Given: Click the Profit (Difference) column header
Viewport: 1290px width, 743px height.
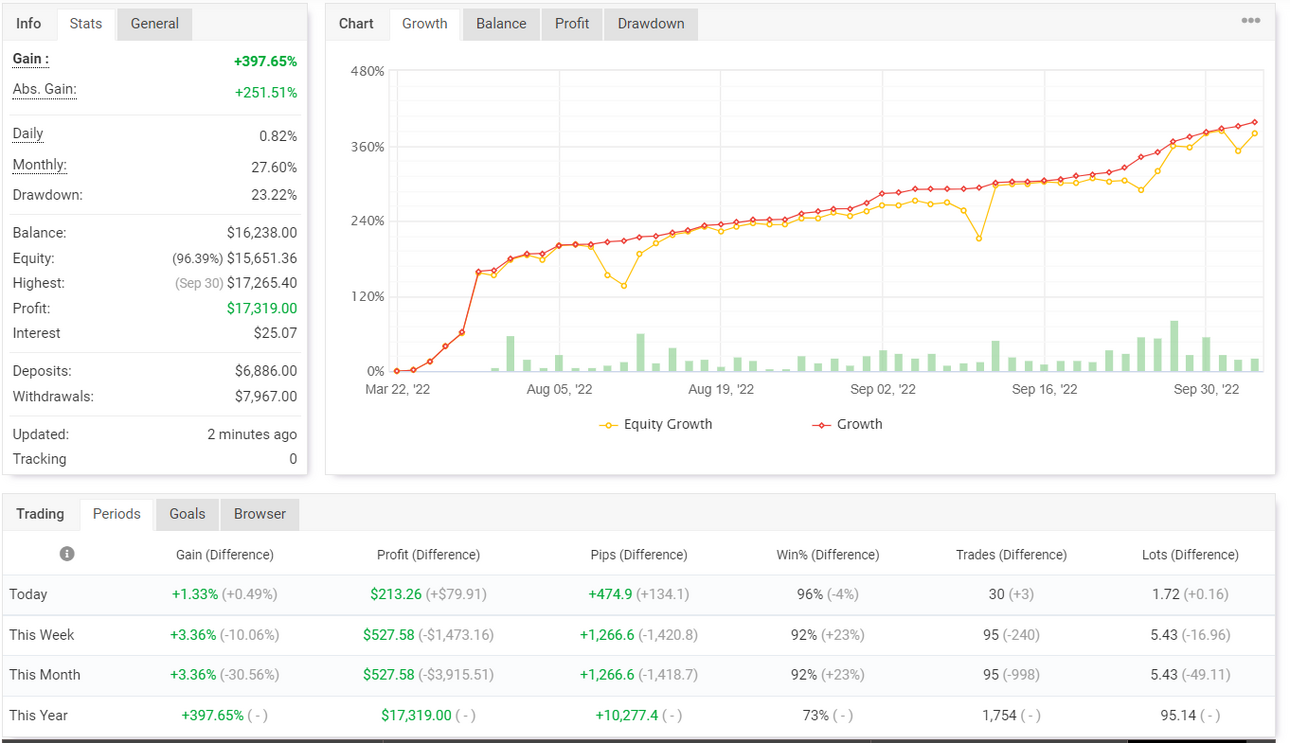Looking at the screenshot, I should pyautogui.click(x=428, y=554).
